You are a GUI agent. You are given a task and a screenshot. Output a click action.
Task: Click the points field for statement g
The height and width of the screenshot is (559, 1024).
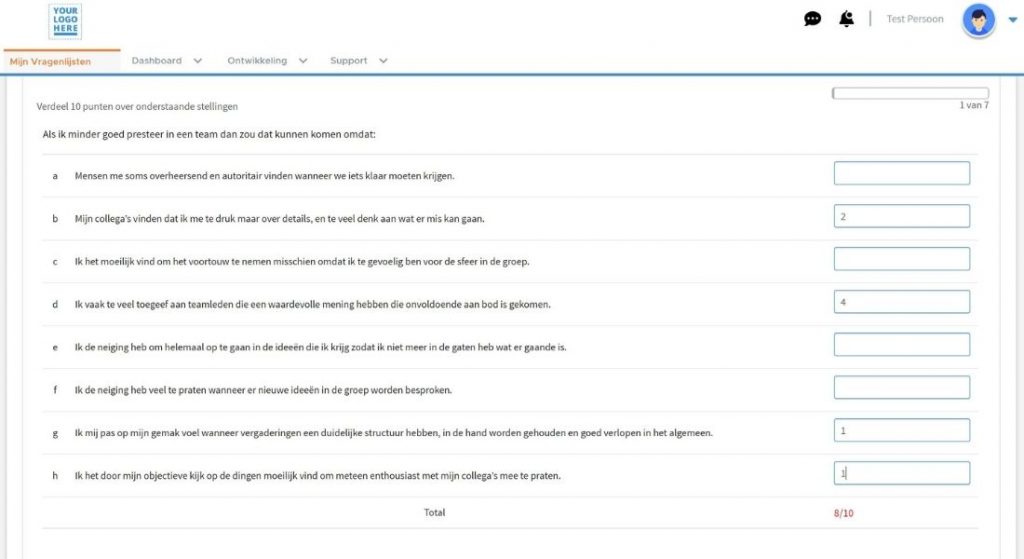pyautogui.click(x=901, y=430)
